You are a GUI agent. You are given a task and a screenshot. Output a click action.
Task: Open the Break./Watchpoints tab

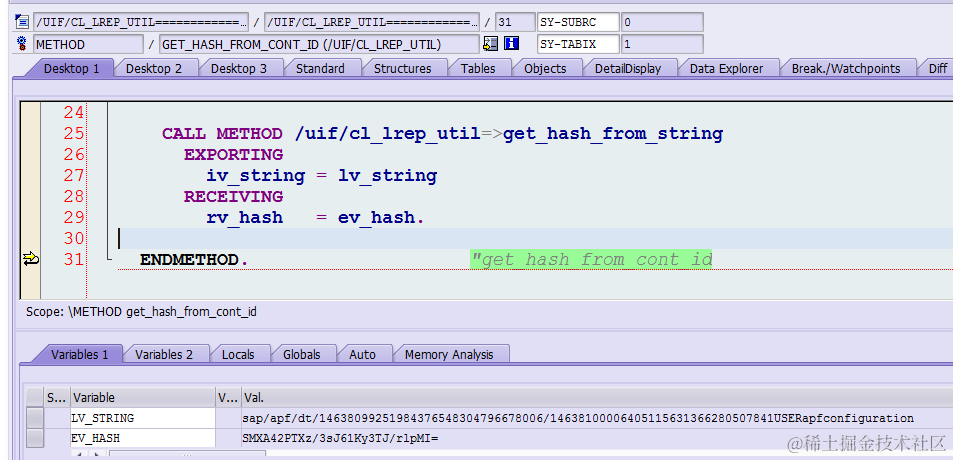845,69
